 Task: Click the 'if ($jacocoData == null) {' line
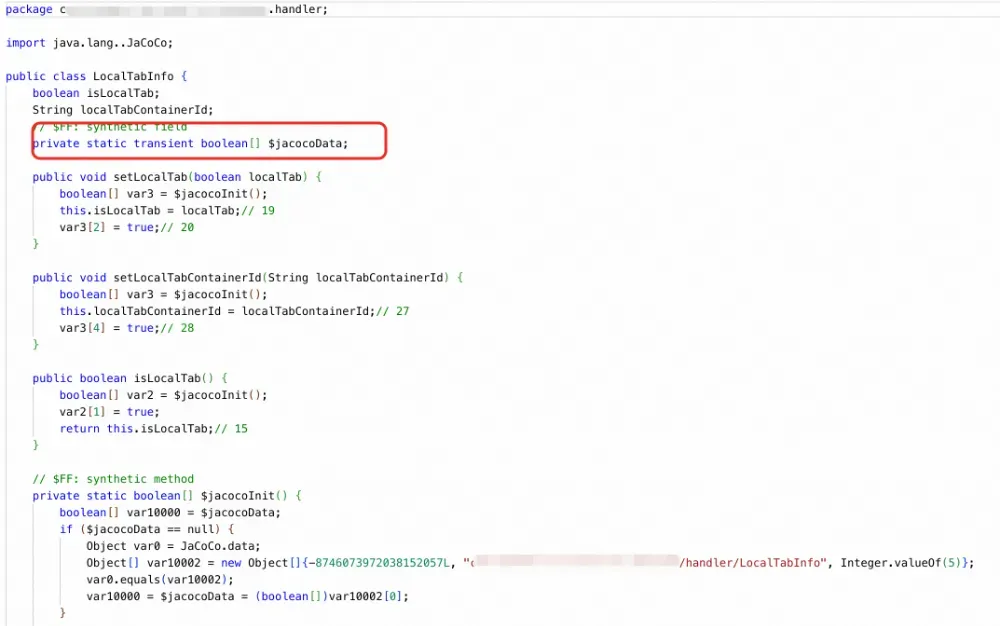click(147, 530)
